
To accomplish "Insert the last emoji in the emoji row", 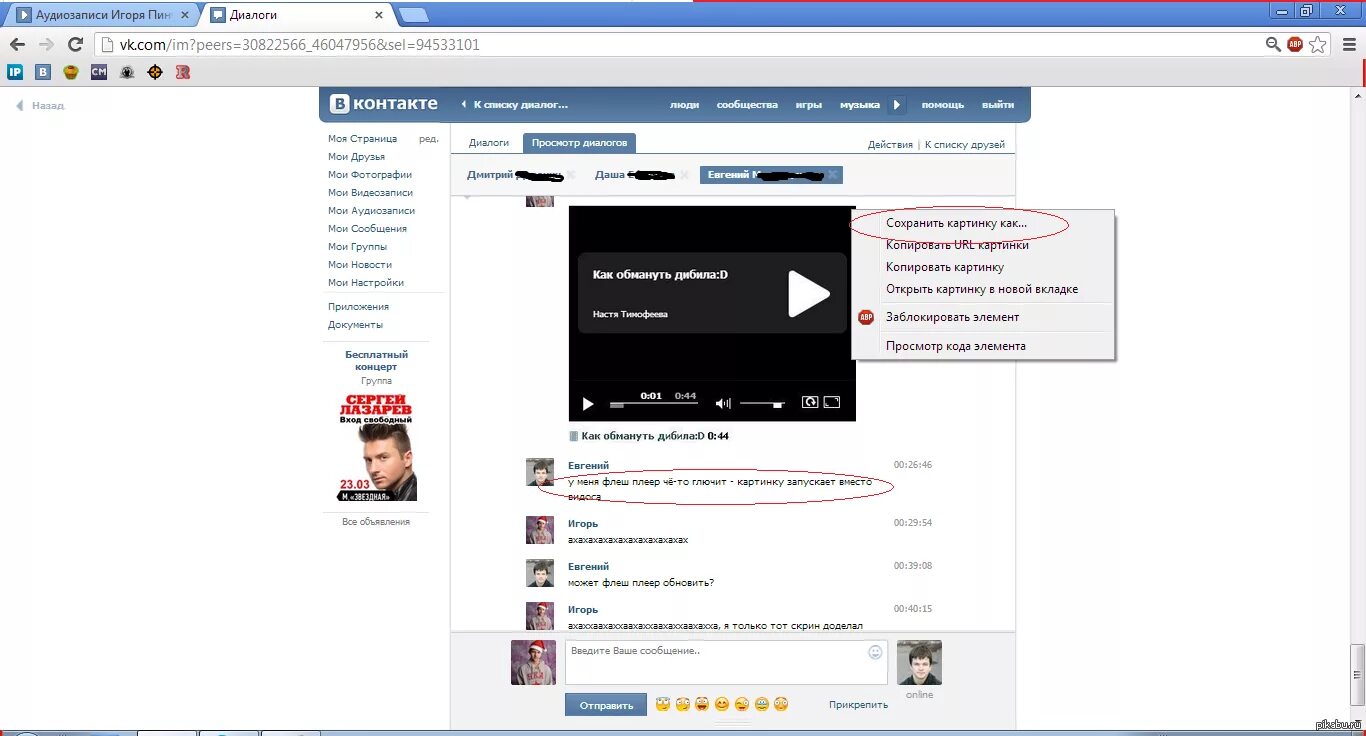I will point(781,704).
